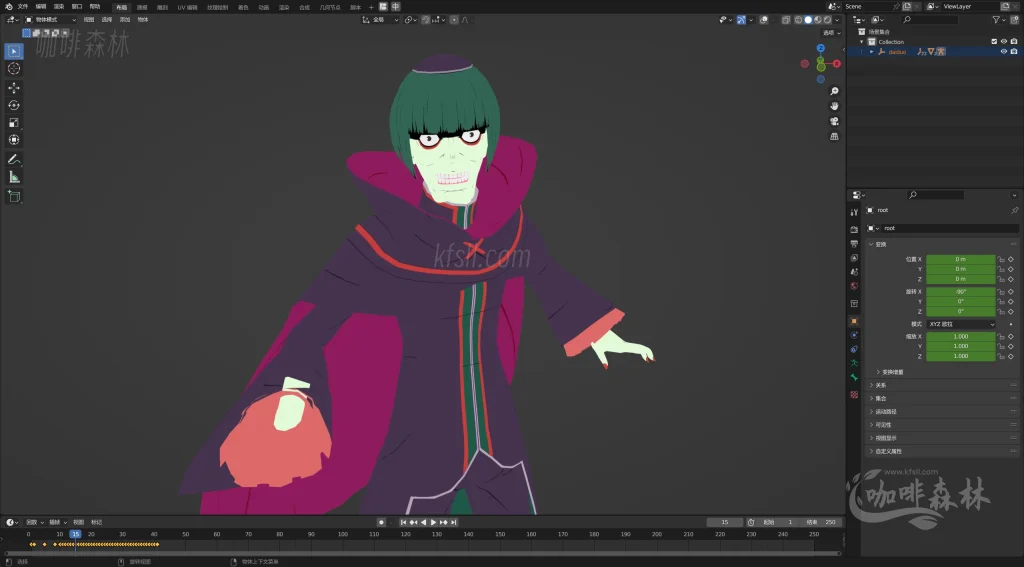
Task: Click the viewport pan hand icon
Action: tap(834, 106)
